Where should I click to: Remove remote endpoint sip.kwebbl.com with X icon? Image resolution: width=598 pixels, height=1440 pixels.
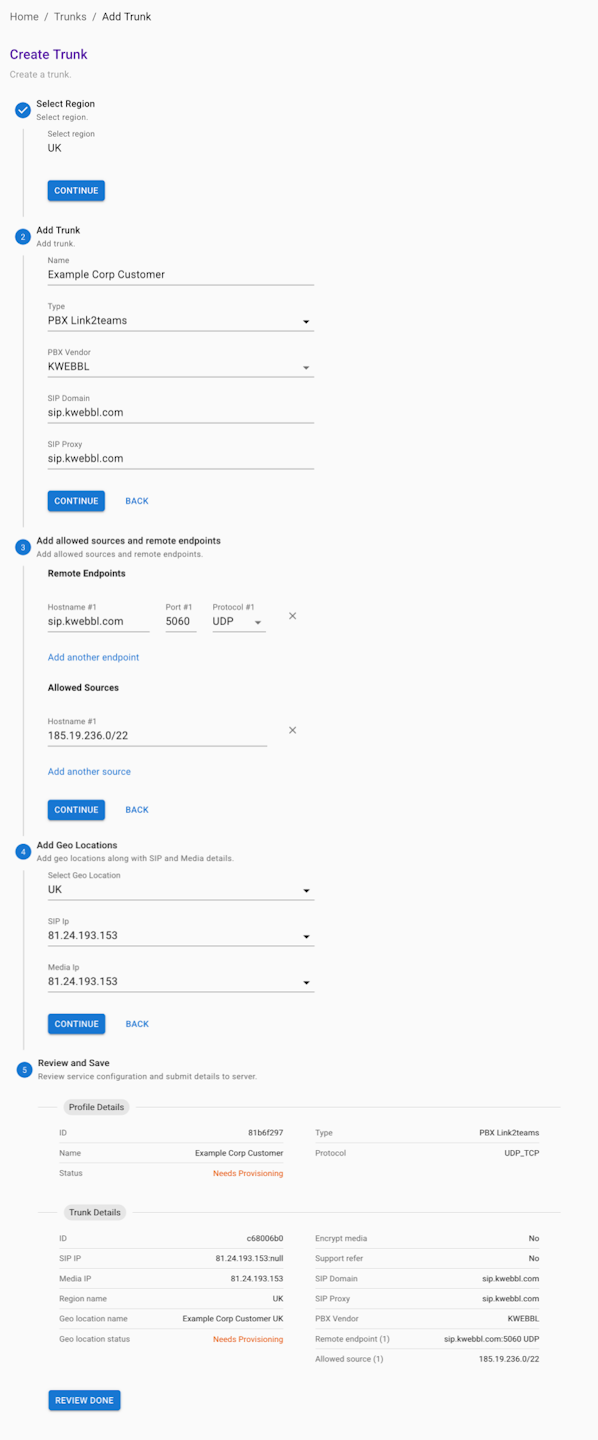coord(292,616)
